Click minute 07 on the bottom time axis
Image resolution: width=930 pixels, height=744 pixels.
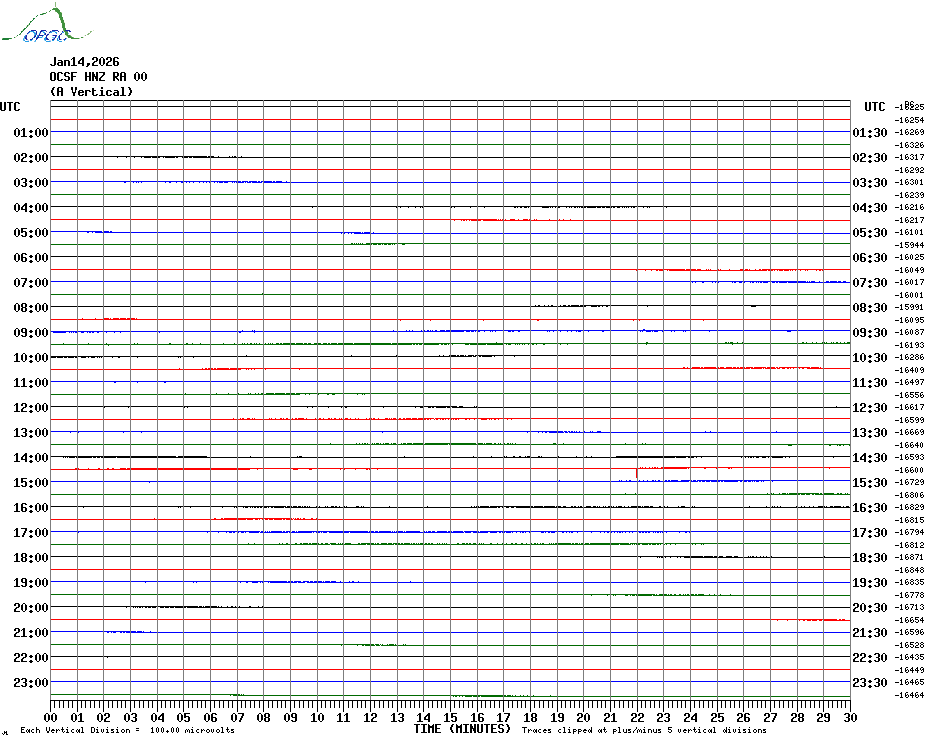[x=237, y=718]
